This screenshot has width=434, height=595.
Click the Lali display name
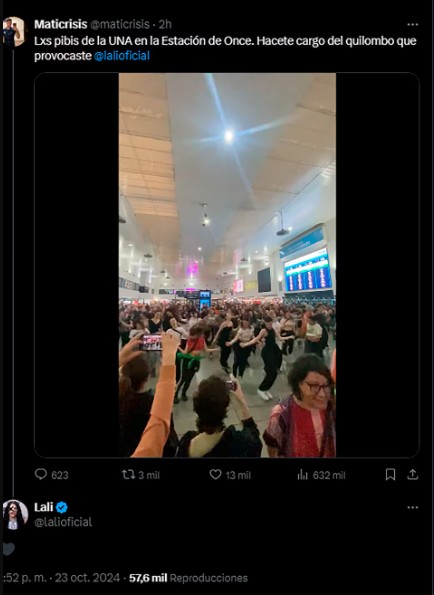[x=44, y=507]
